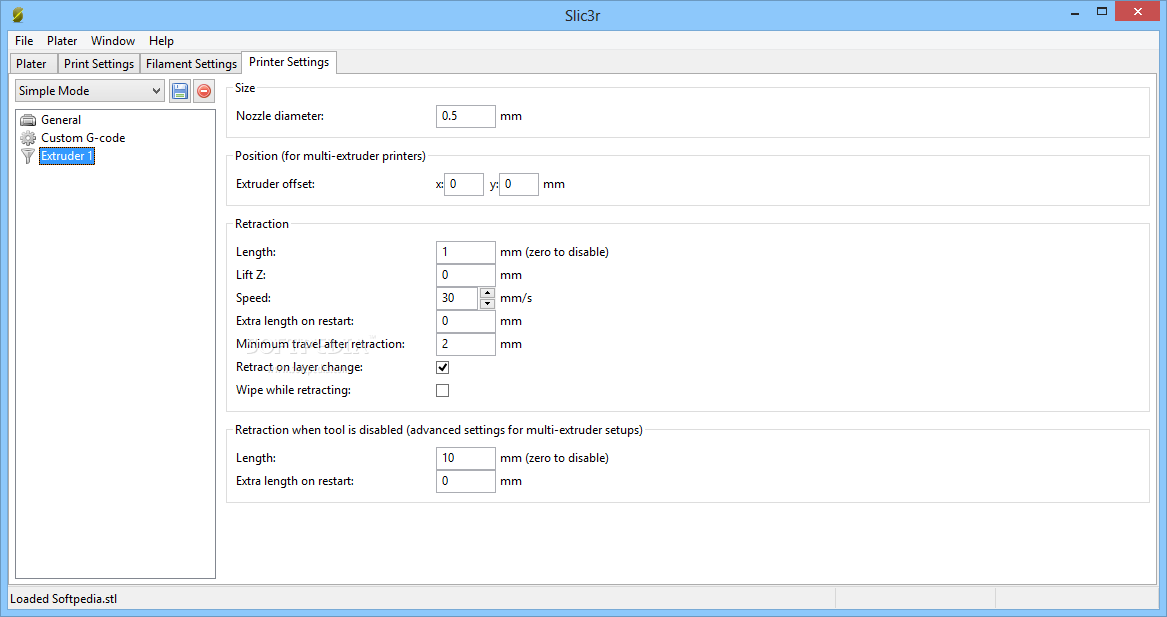The image size is (1167, 617).
Task: Select Extruder 1 in the settings tree
Action: coord(67,156)
